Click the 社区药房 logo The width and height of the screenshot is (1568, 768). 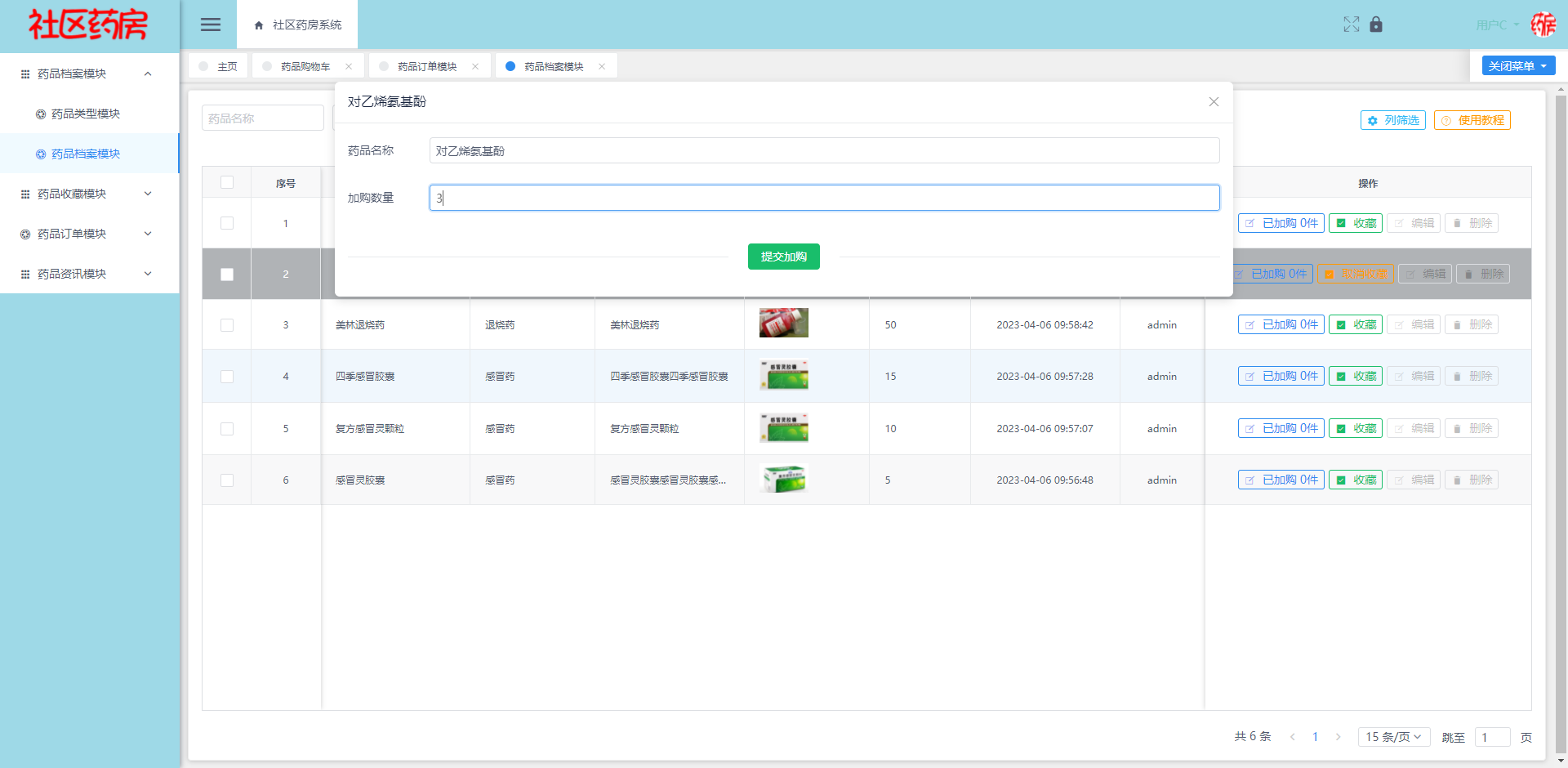pyautogui.click(x=88, y=25)
